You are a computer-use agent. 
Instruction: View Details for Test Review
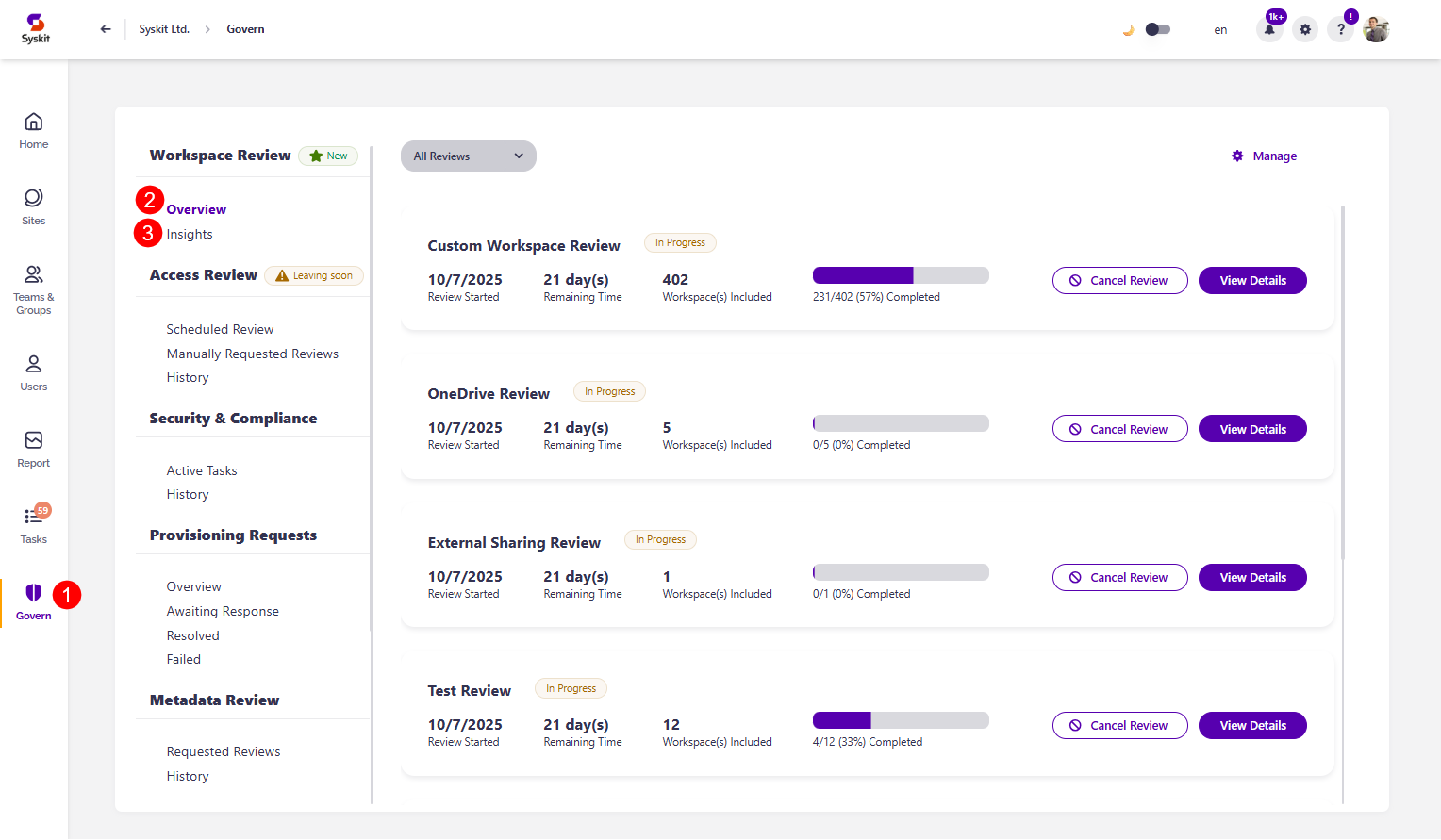point(1252,725)
